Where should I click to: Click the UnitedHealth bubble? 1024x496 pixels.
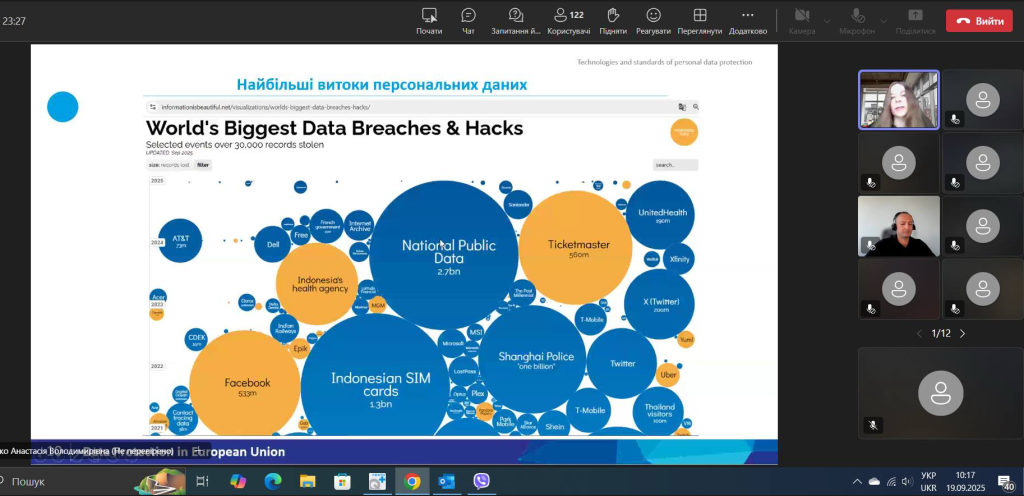(660, 215)
